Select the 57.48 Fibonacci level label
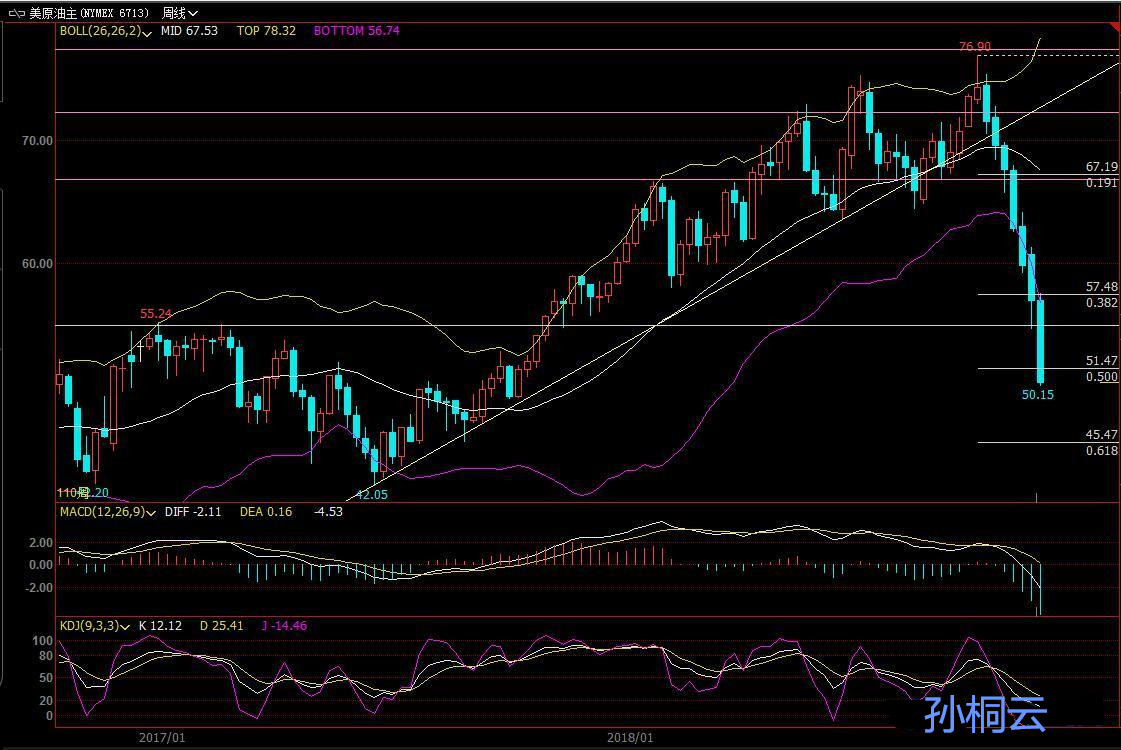This screenshot has height=750, width=1121. (1101, 286)
